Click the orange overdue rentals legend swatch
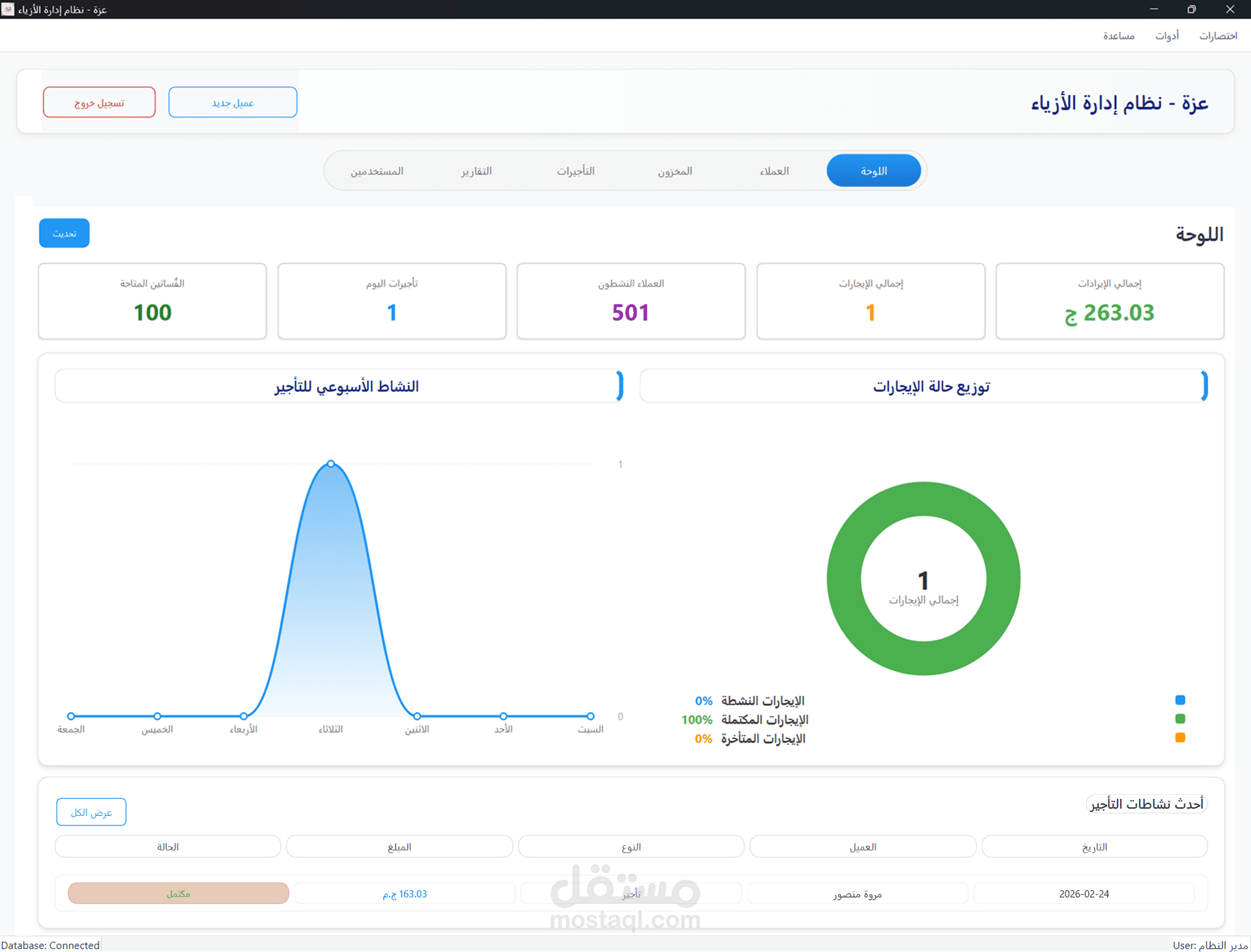This screenshot has height=952, width=1251. point(1180,738)
